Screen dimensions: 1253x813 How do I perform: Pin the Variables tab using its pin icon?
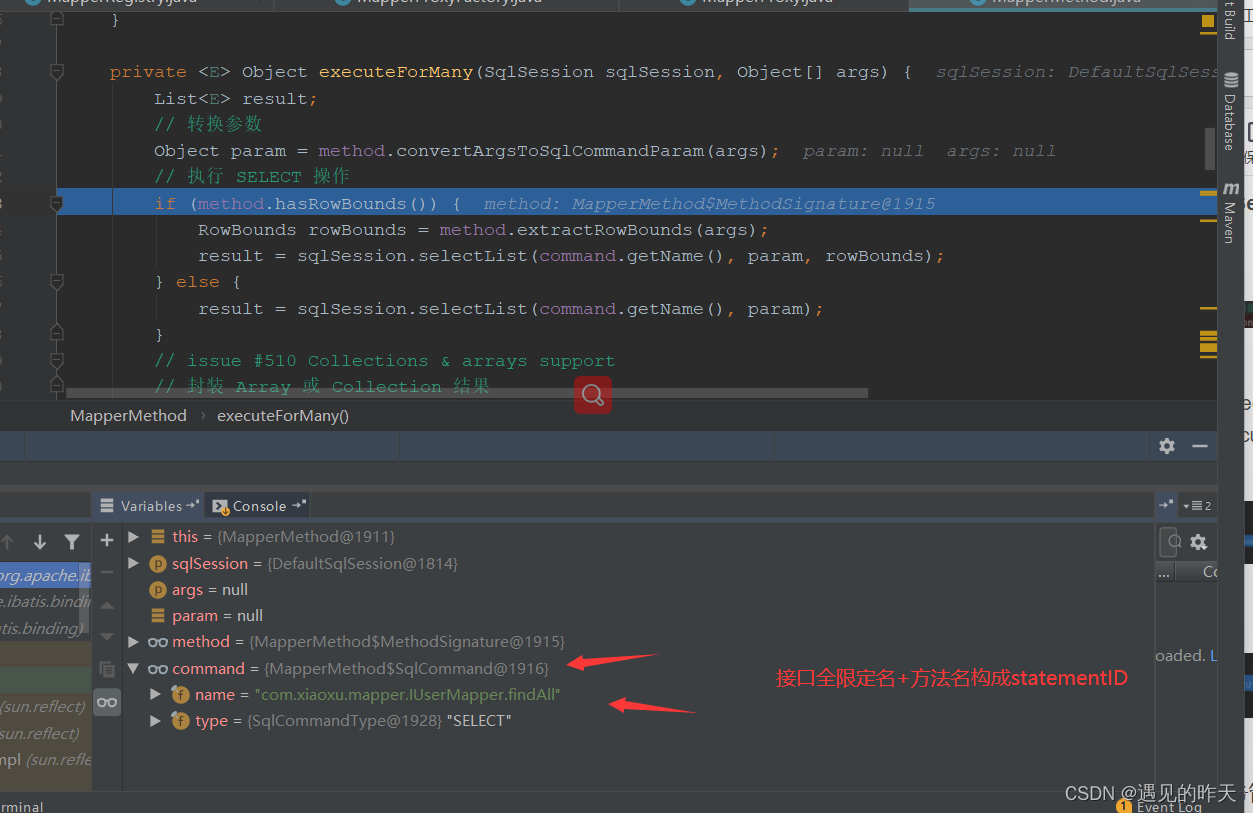pos(193,505)
